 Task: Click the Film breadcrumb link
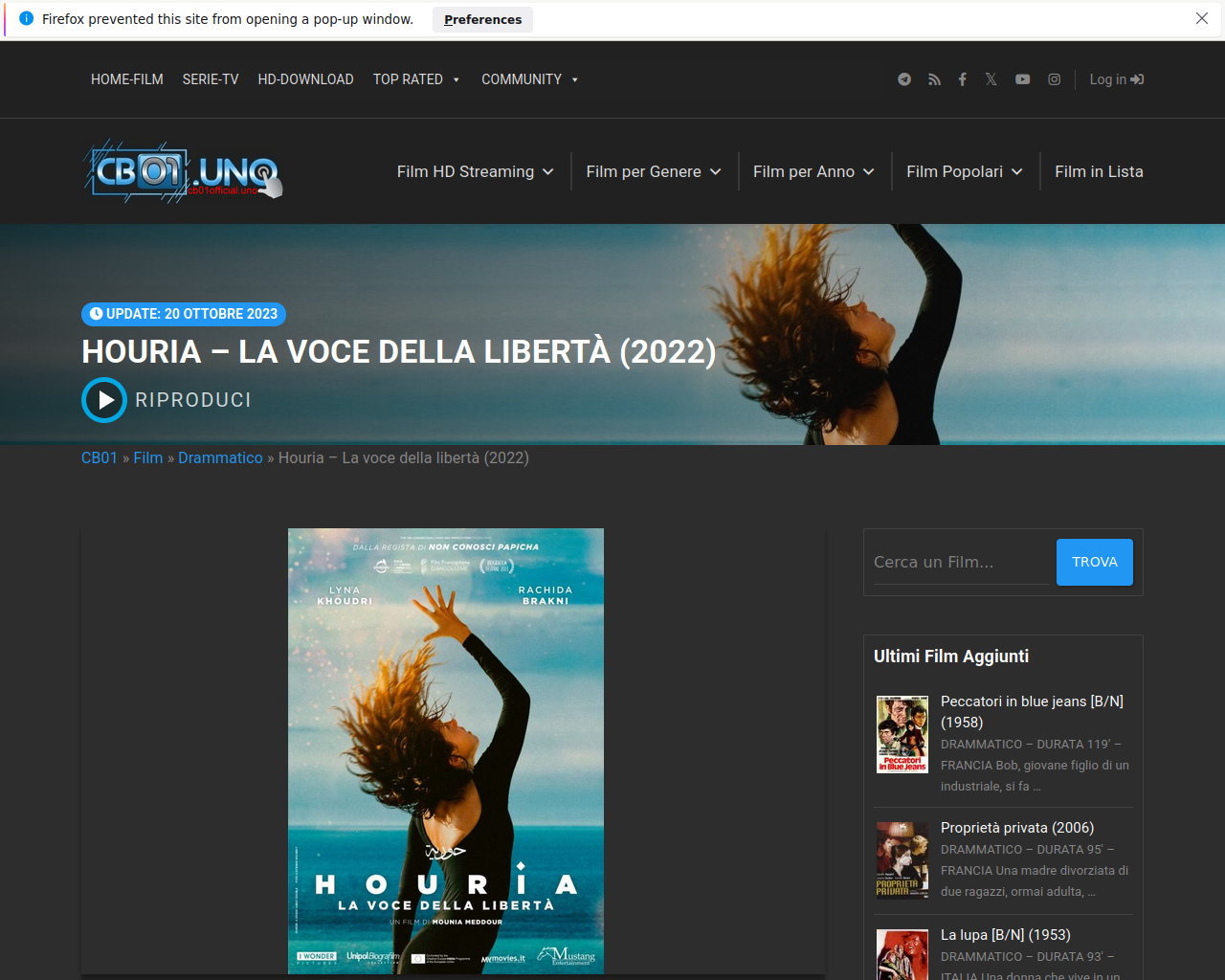148,457
